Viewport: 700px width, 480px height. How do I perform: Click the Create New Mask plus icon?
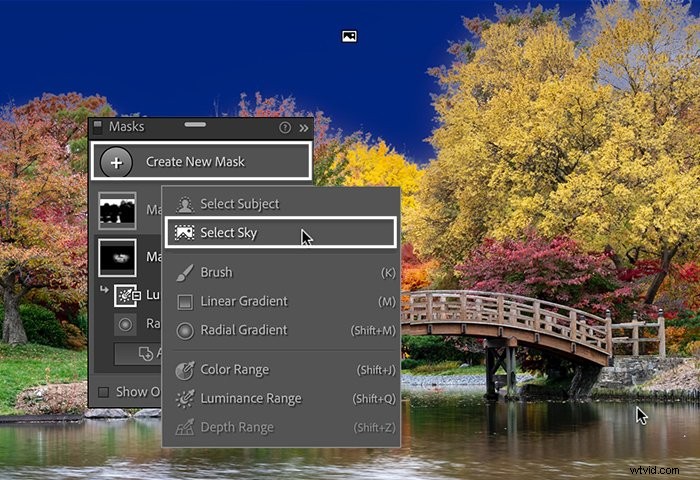point(116,162)
